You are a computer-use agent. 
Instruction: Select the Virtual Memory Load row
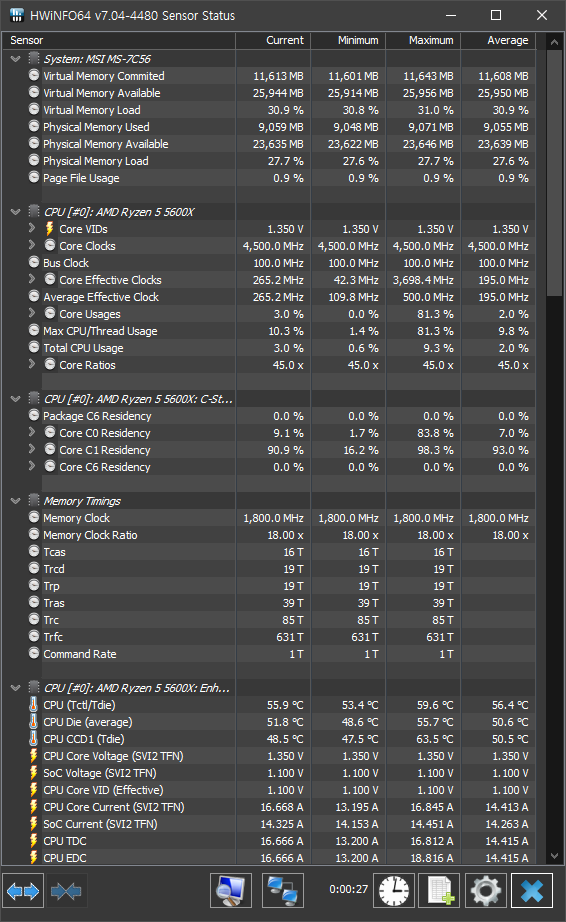(x=269, y=109)
